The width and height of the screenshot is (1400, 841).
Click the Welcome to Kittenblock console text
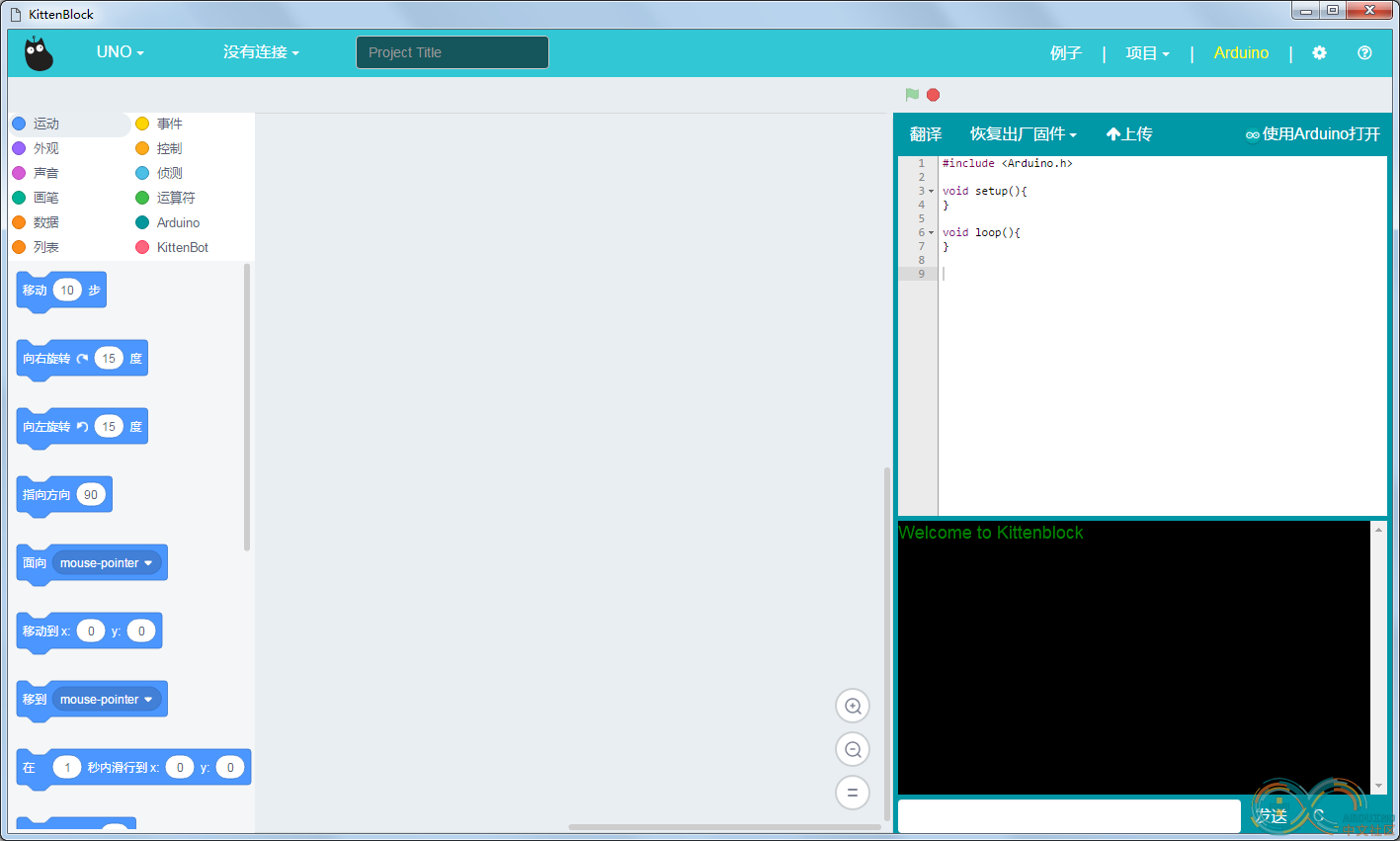coord(990,533)
